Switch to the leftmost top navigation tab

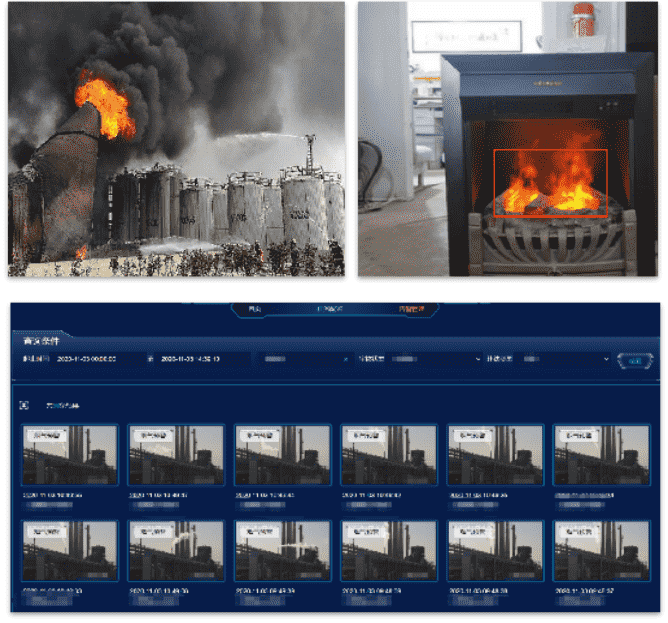[255, 309]
